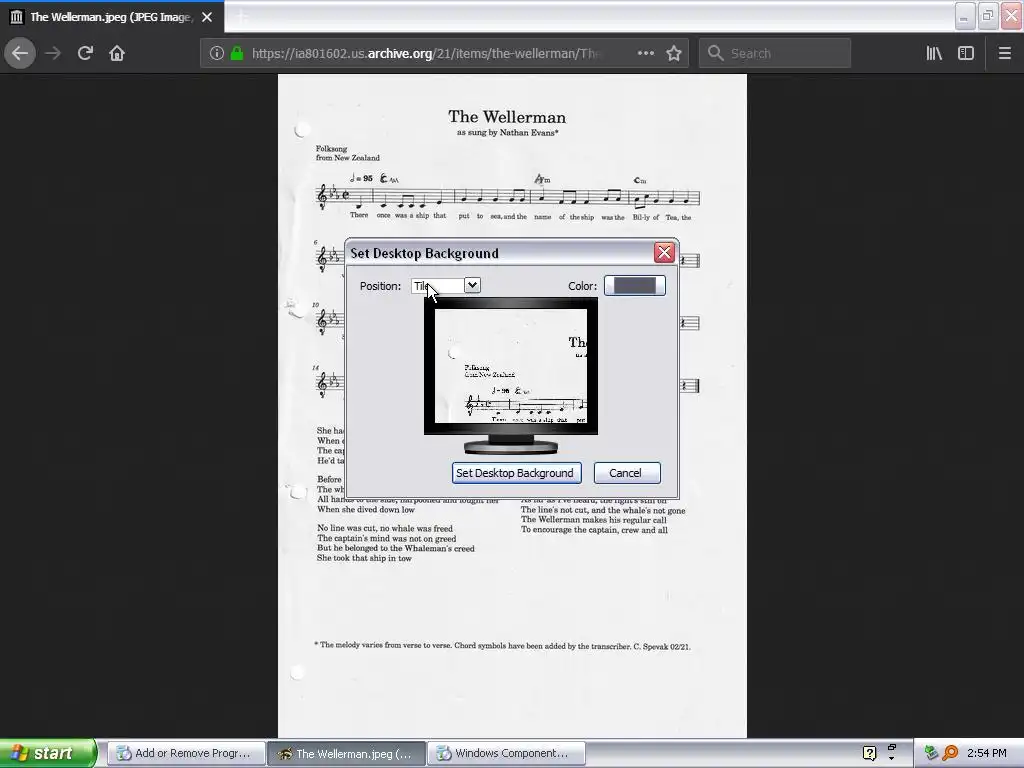Click the address bar URL
Viewport: 1024px width, 768px height.
[x=425, y=53]
